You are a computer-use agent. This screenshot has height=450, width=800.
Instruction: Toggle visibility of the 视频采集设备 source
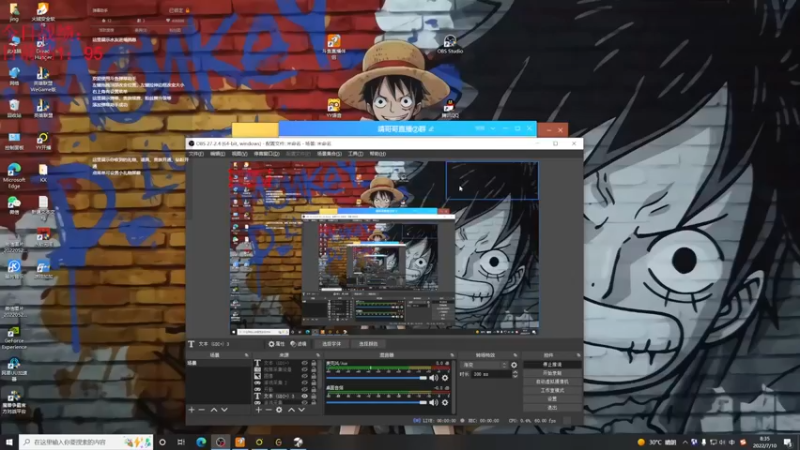(305, 369)
